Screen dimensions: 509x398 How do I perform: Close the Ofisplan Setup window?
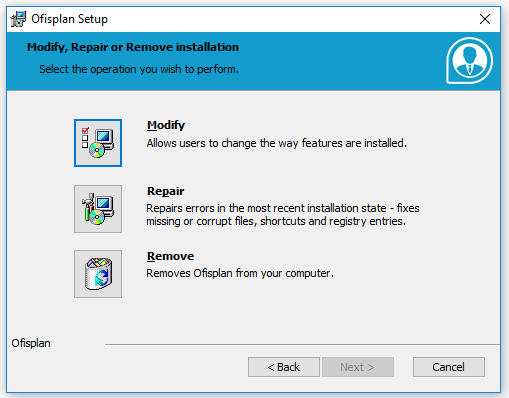pos(485,19)
